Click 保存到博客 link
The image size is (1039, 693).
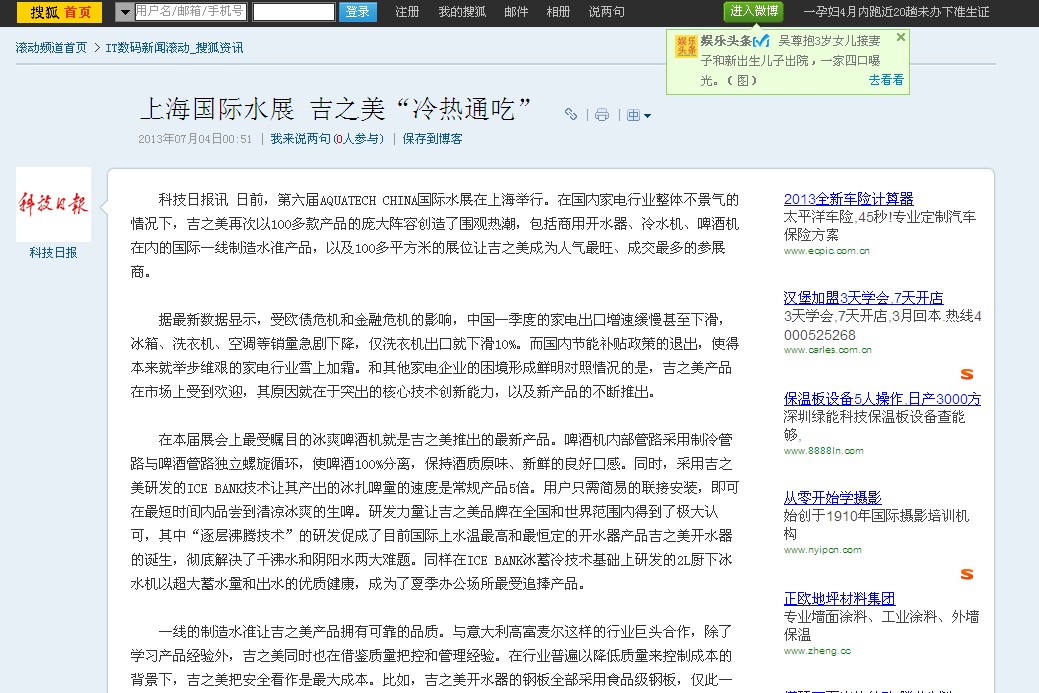(x=432, y=139)
